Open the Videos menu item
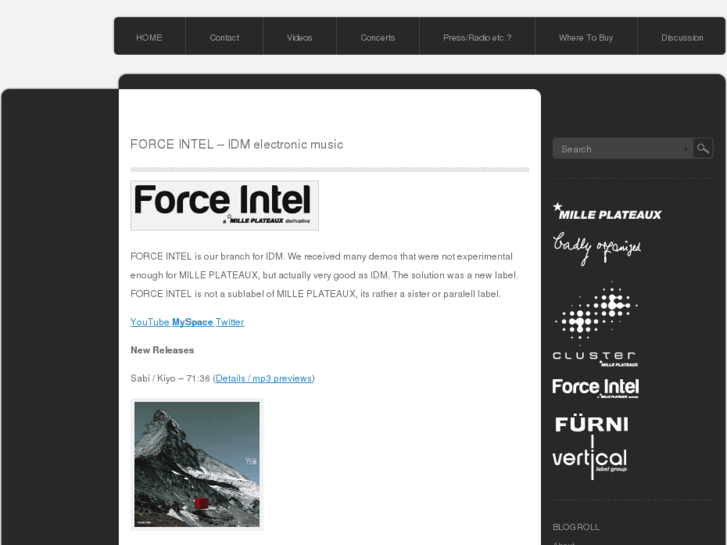727x545 pixels. pos(300,38)
